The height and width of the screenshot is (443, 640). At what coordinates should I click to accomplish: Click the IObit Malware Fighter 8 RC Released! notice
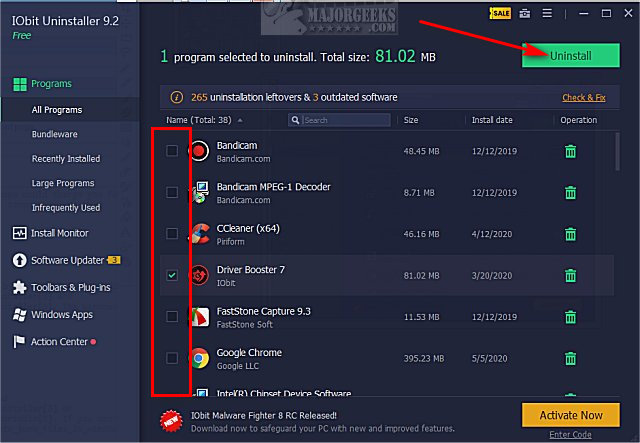tap(264, 416)
